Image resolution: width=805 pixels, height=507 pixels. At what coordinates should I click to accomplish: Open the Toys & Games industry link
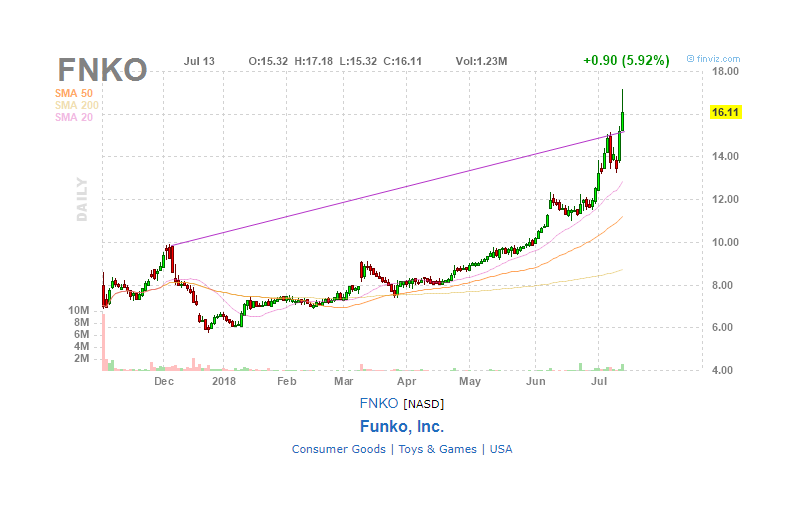437,449
